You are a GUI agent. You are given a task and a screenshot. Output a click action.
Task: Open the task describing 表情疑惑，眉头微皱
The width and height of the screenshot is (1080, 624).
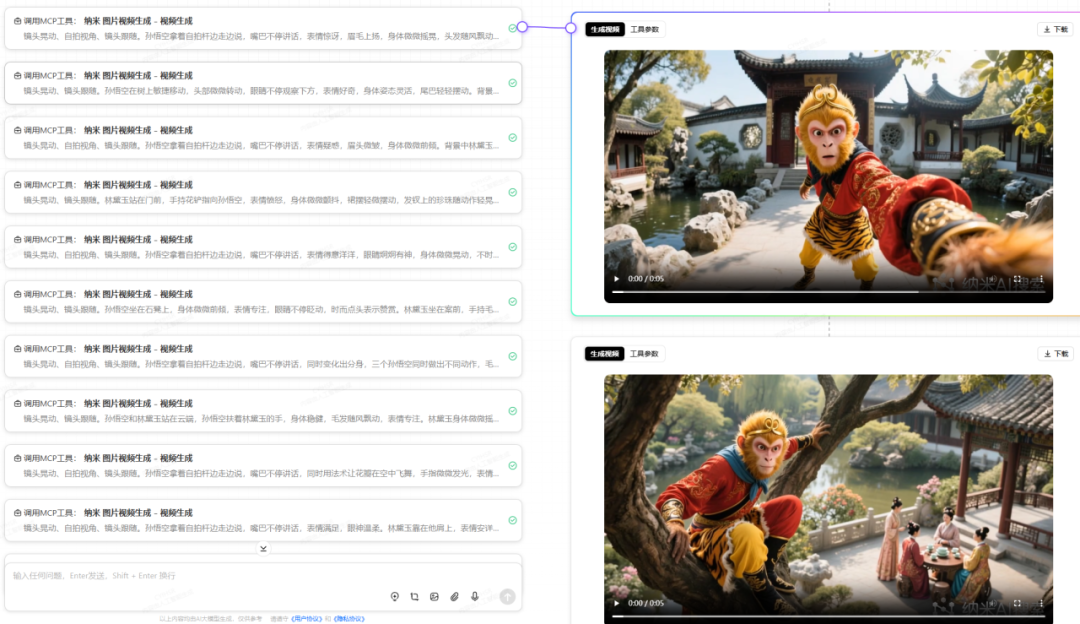pos(263,138)
